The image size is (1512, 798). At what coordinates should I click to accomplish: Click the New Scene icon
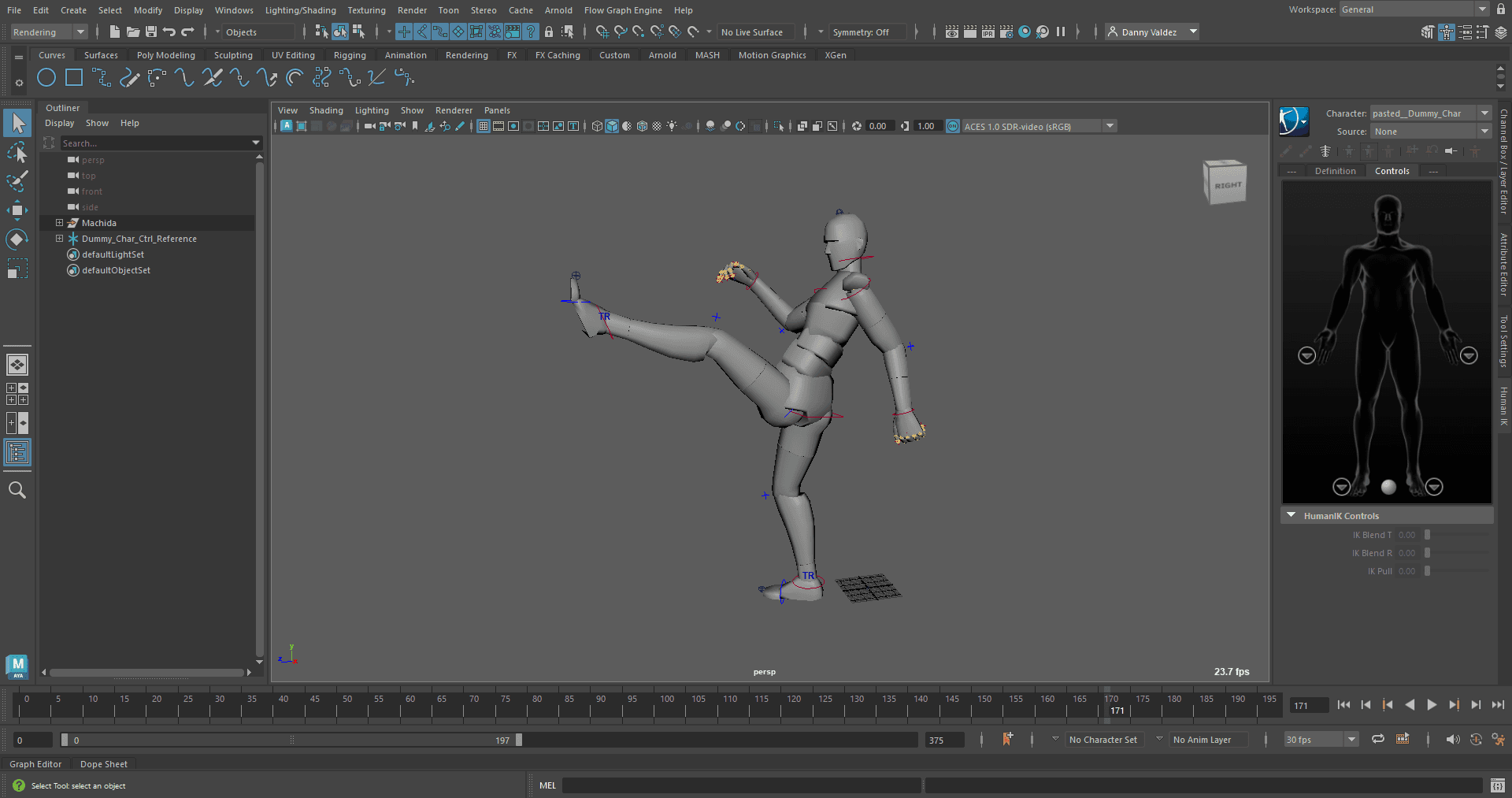click(115, 32)
